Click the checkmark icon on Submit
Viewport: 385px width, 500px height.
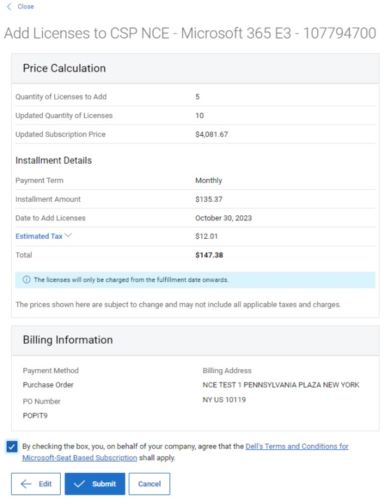(x=79, y=484)
